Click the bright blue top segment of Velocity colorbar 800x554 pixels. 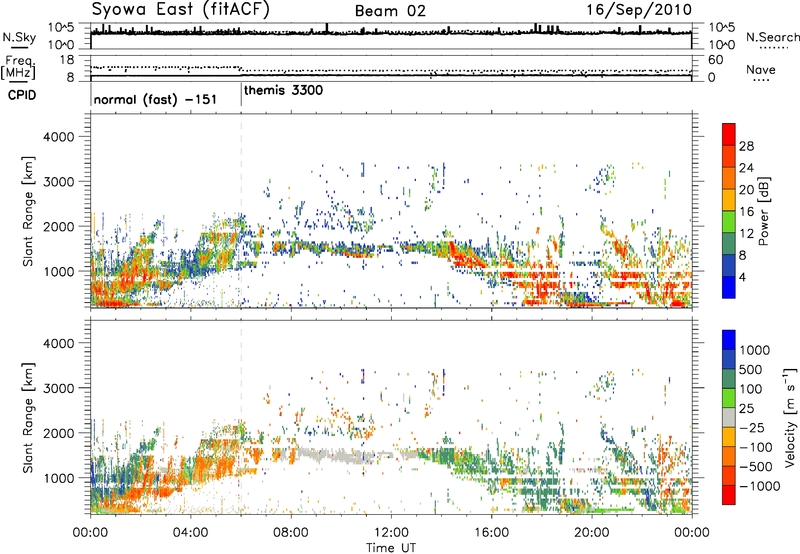[729, 340]
